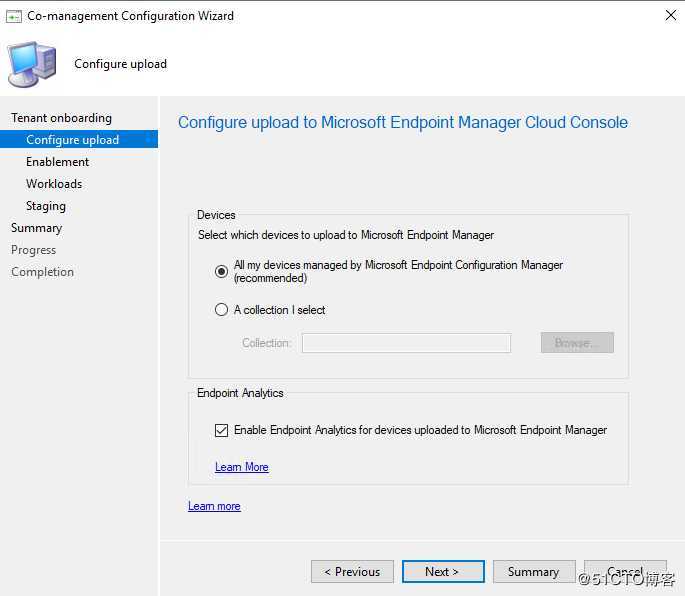Viewport: 685px width, 596px height.
Task: Open the Enablement step
Action: 57,162
